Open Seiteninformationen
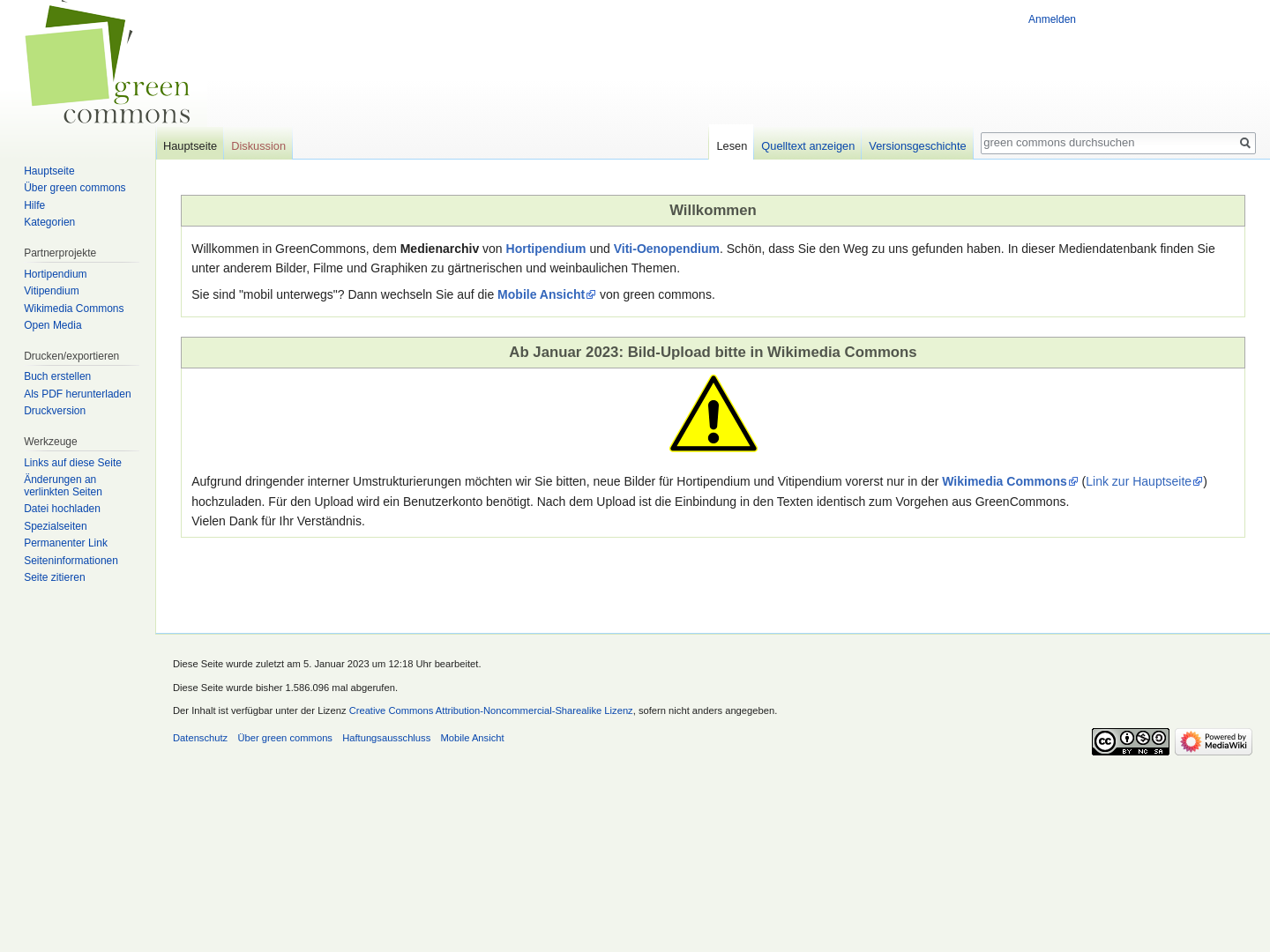This screenshot has width=1270, height=952. click(71, 561)
